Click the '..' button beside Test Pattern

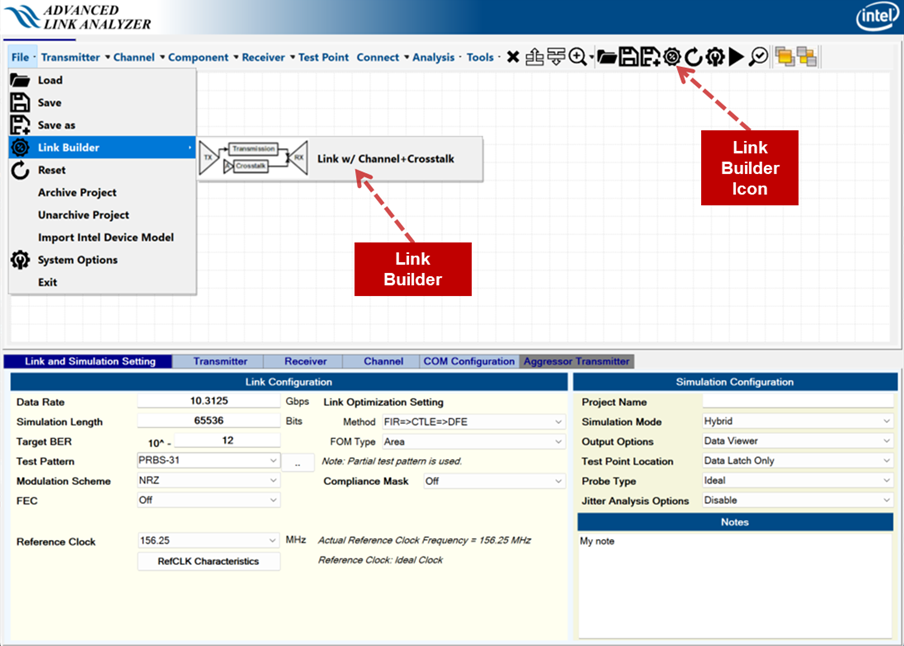[x=297, y=463]
